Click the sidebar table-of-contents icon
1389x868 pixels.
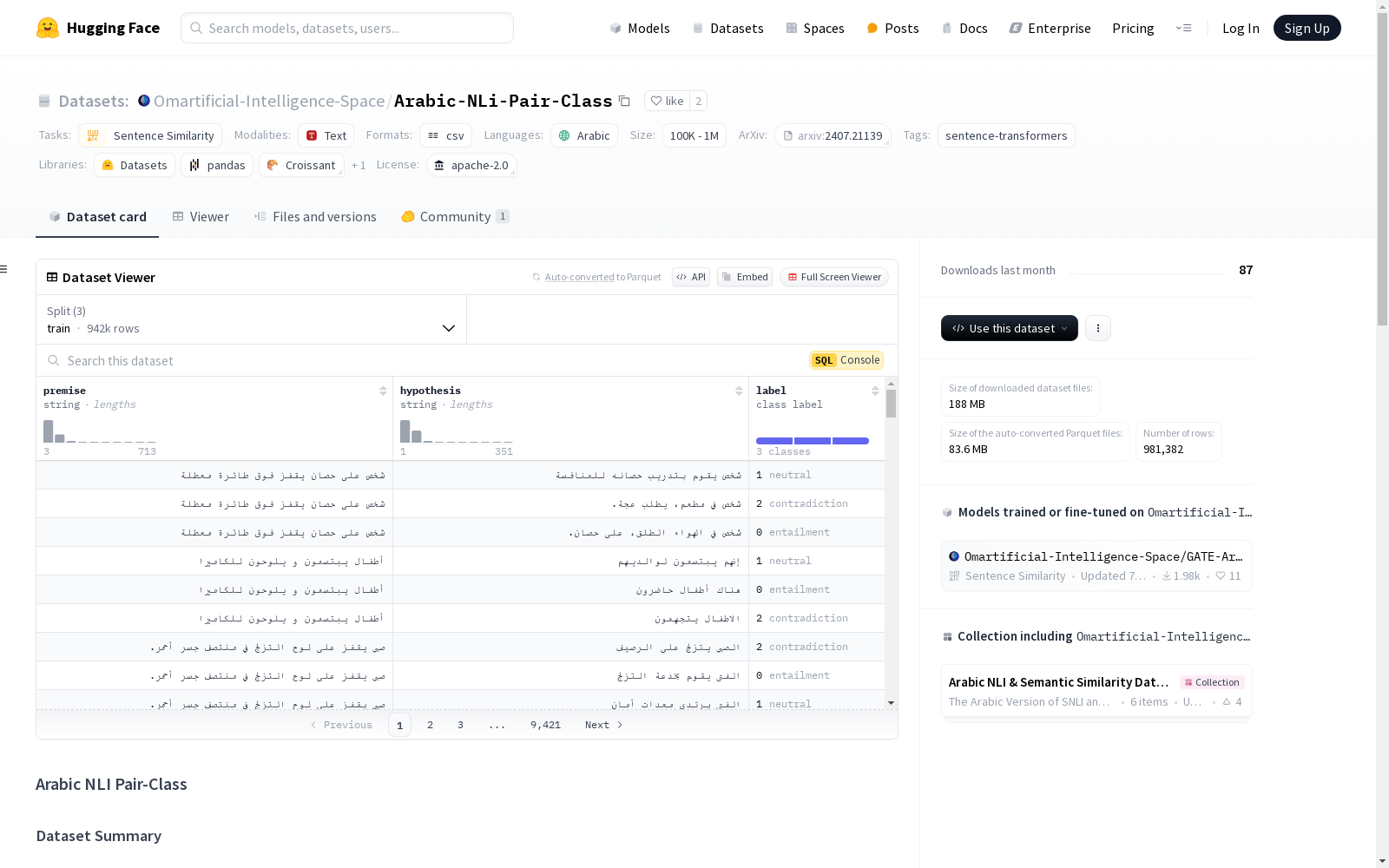4,269
